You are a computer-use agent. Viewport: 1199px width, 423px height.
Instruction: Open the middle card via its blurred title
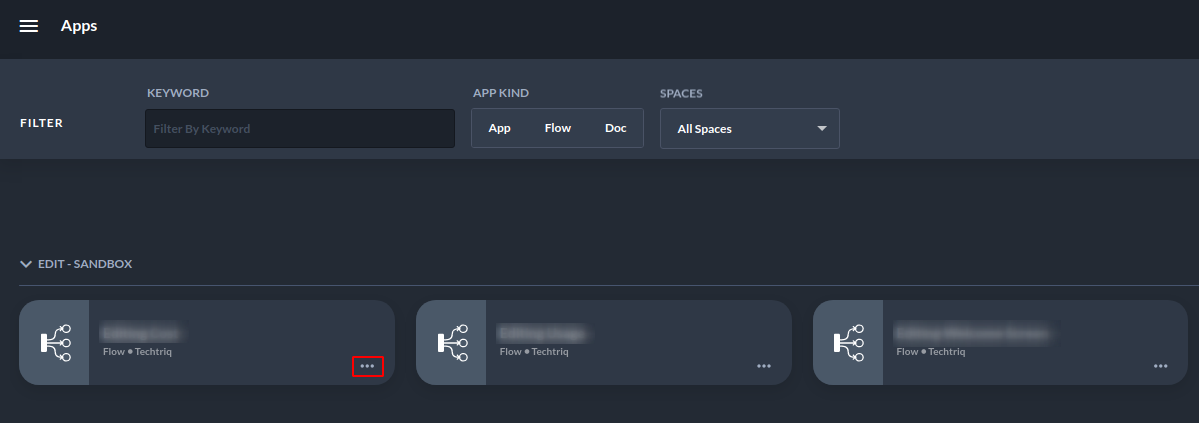coord(543,333)
